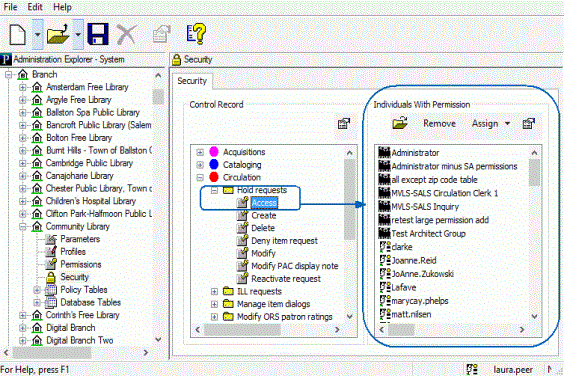Open the Help menu
The width and height of the screenshot is (564, 376).
tap(62, 7)
